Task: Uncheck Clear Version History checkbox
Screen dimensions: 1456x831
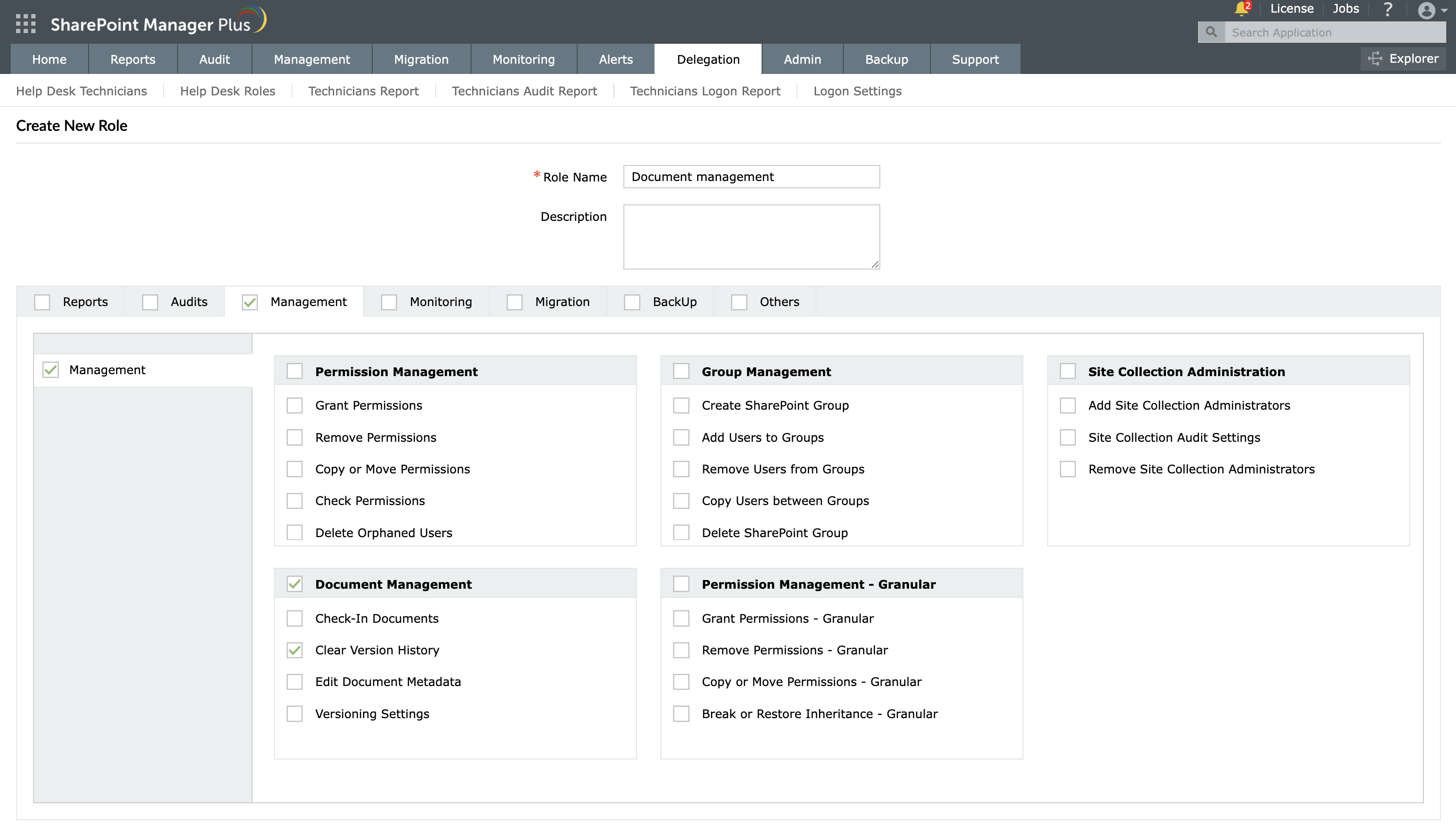Action: [294, 650]
